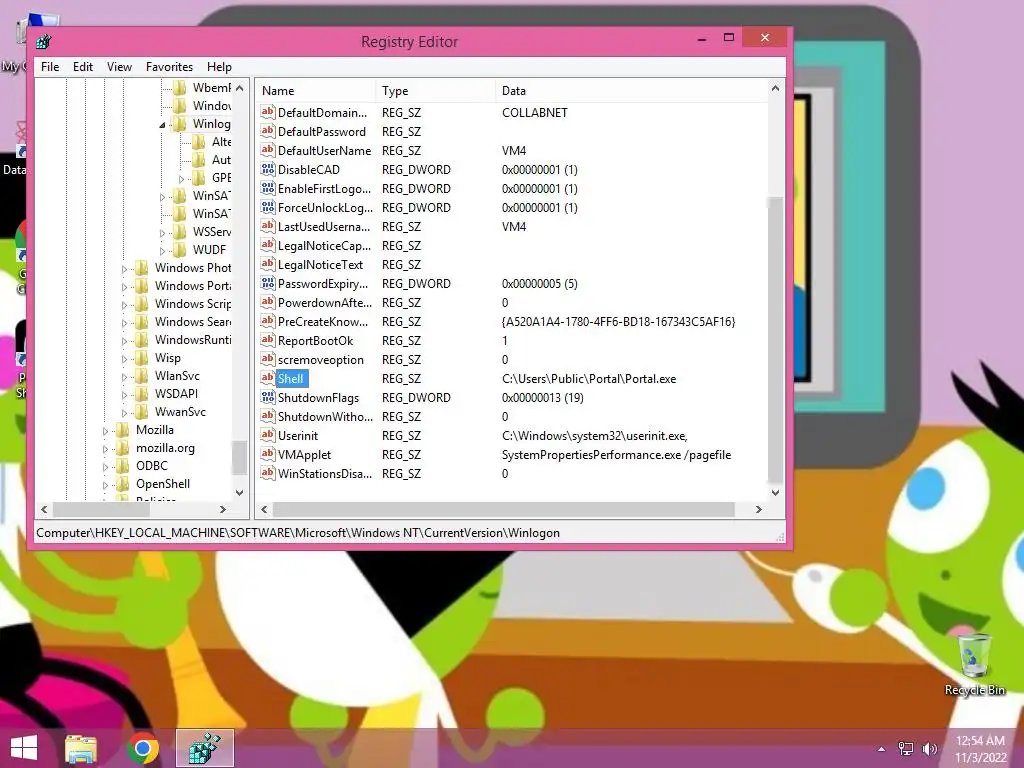1024x768 pixels.
Task: Select the WinStationsDisa value icon
Action: point(268,473)
